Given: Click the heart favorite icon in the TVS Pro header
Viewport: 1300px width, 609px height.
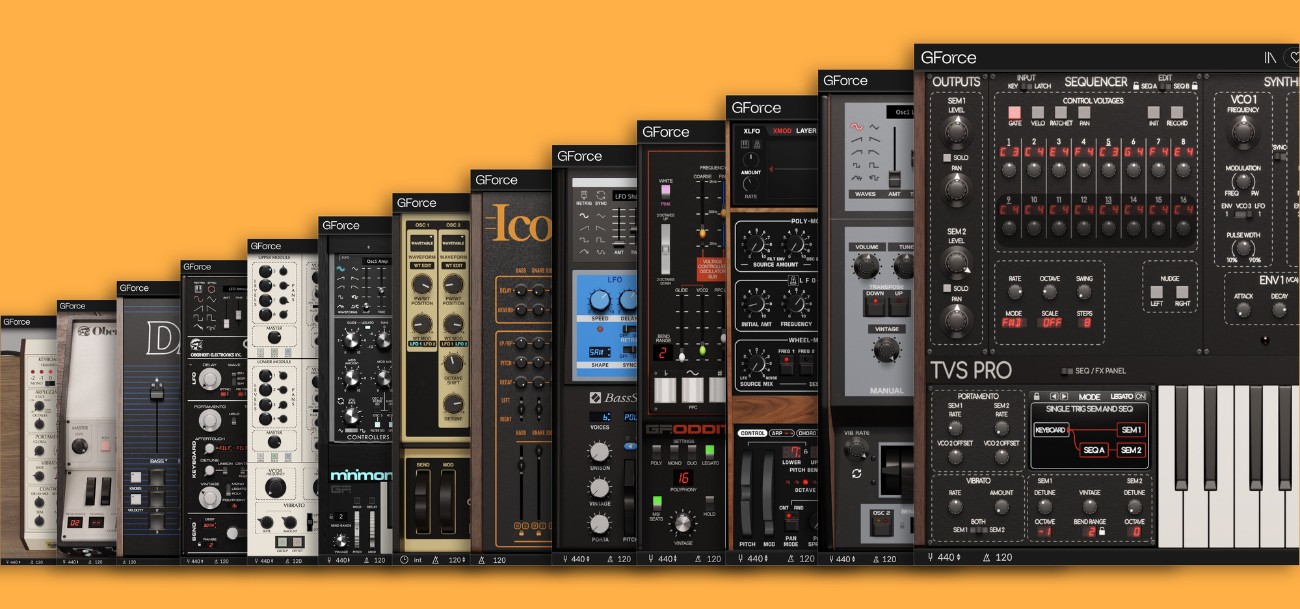Looking at the screenshot, I should point(1293,58).
